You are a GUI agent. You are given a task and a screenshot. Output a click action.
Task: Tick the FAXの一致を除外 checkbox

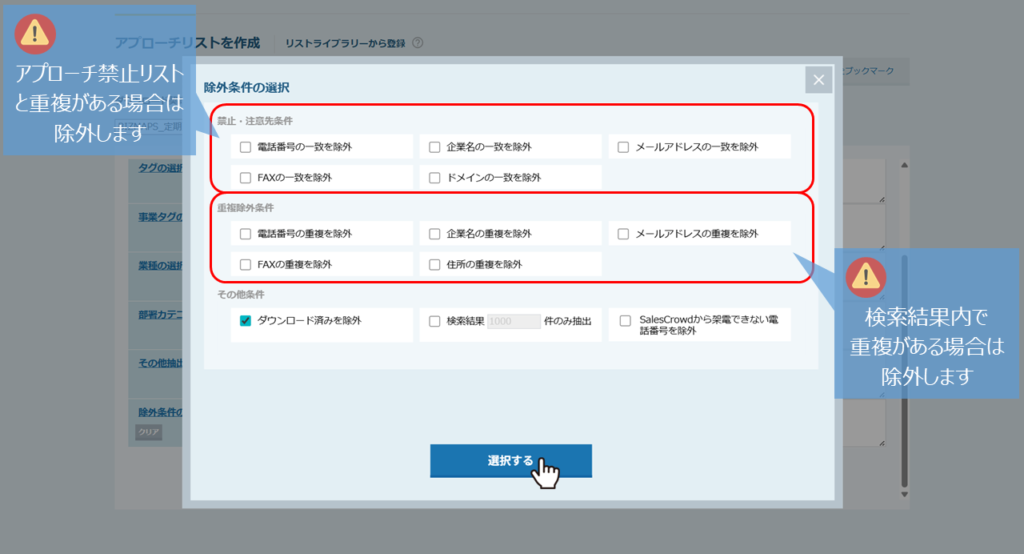(x=246, y=177)
